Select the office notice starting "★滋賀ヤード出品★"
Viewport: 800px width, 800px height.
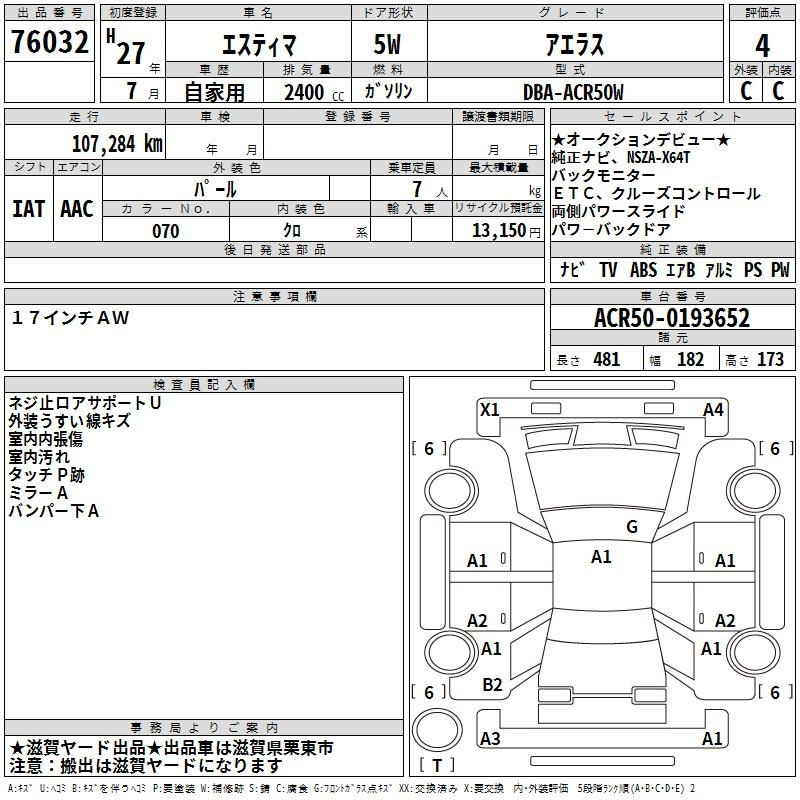[171, 747]
